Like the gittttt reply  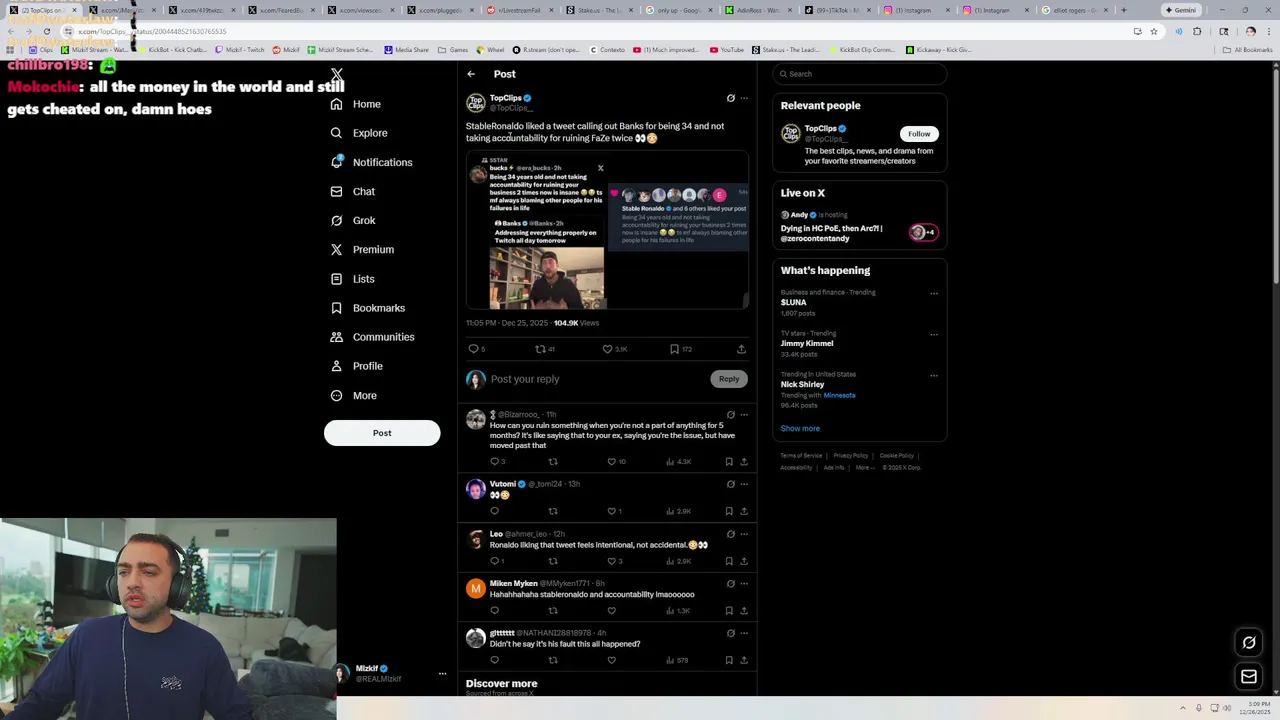click(x=611, y=660)
